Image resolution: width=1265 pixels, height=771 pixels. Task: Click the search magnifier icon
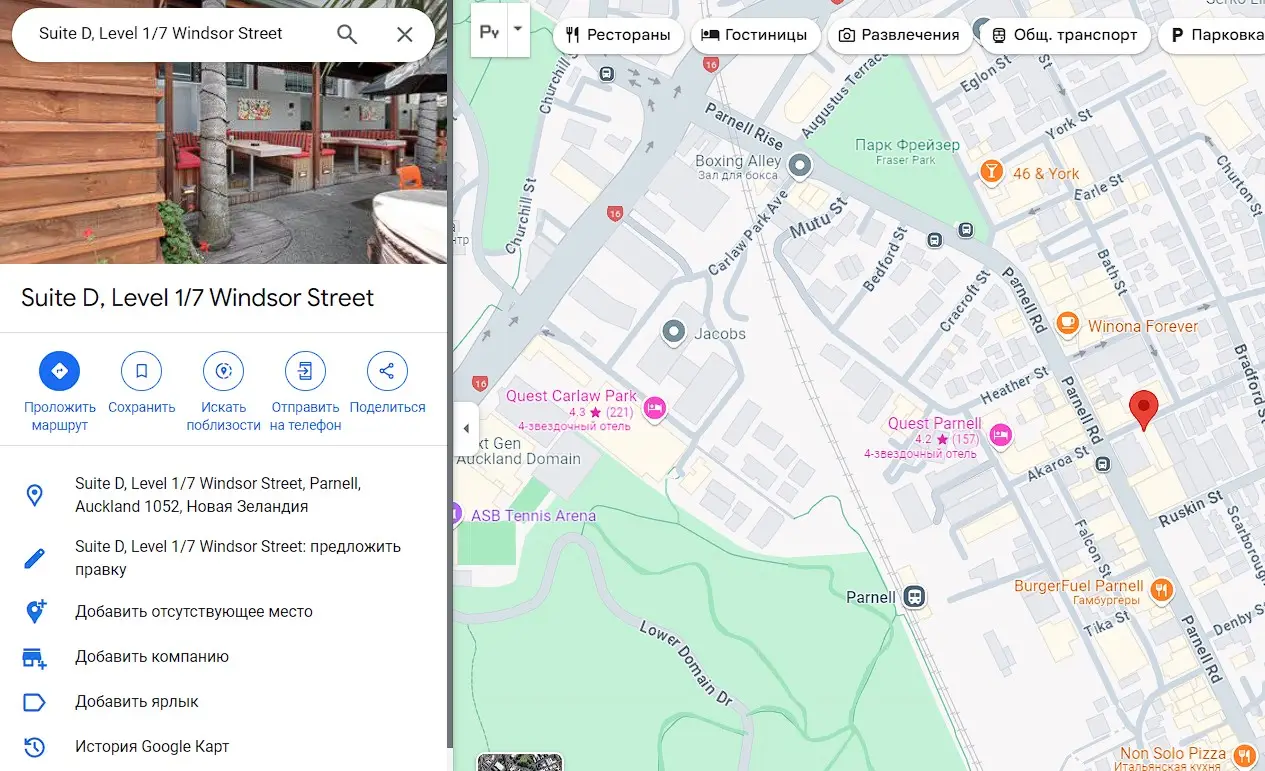(x=347, y=34)
